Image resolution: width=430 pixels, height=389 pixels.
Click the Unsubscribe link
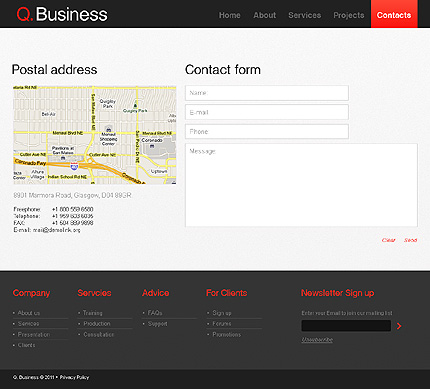pyautogui.click(x=317, y=340)
